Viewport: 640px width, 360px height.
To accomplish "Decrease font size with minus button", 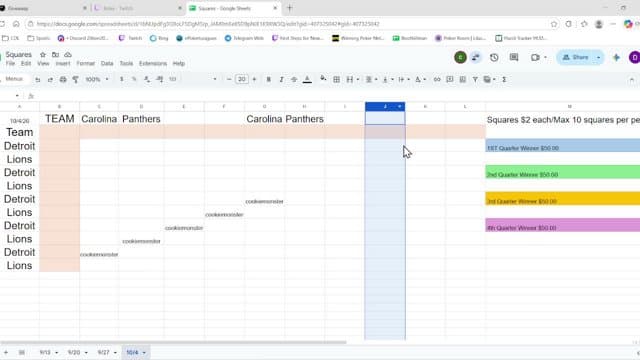I will (x=229, y=79).
